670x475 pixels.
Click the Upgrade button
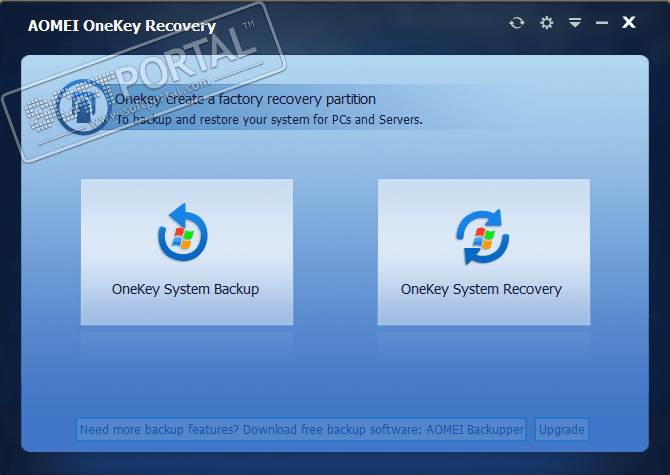click(x=561, y=429)
